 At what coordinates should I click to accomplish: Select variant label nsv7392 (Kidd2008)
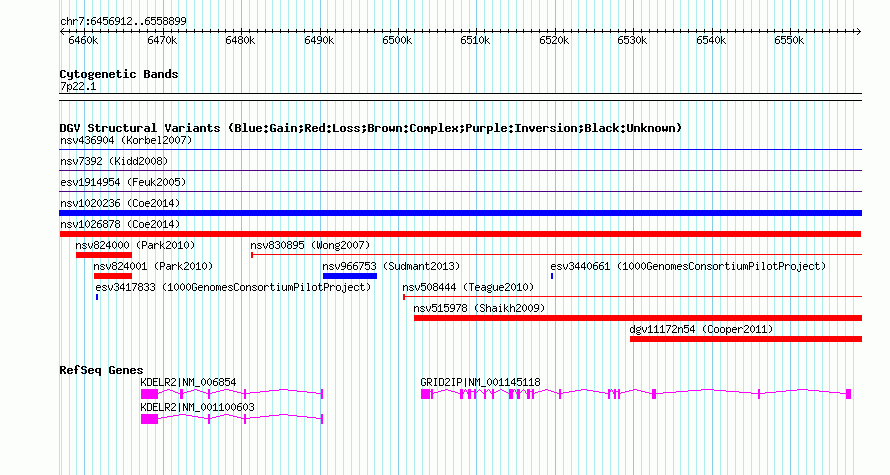(114, 161)
